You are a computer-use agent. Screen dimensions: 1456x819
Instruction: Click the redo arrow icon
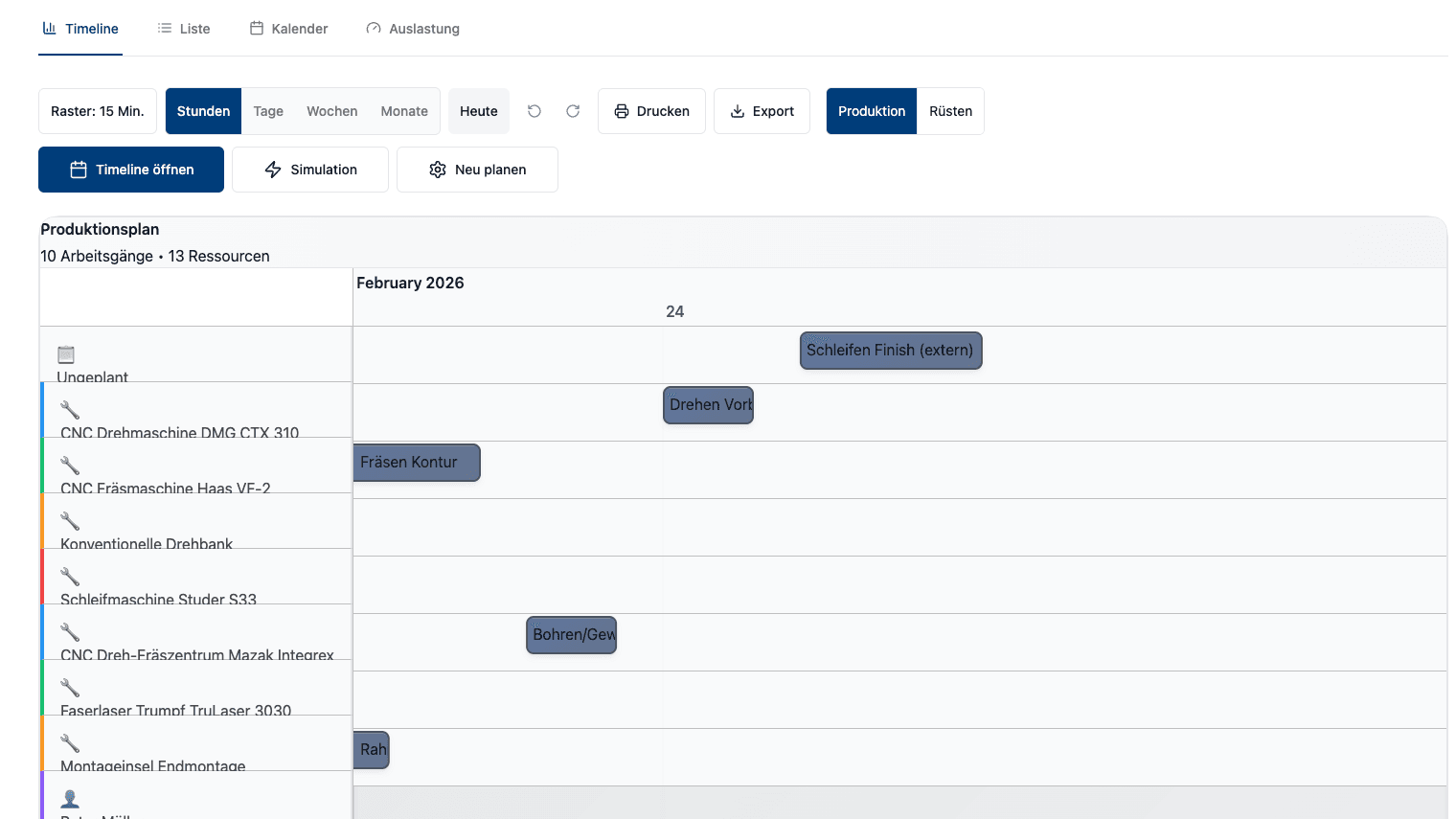573,111
